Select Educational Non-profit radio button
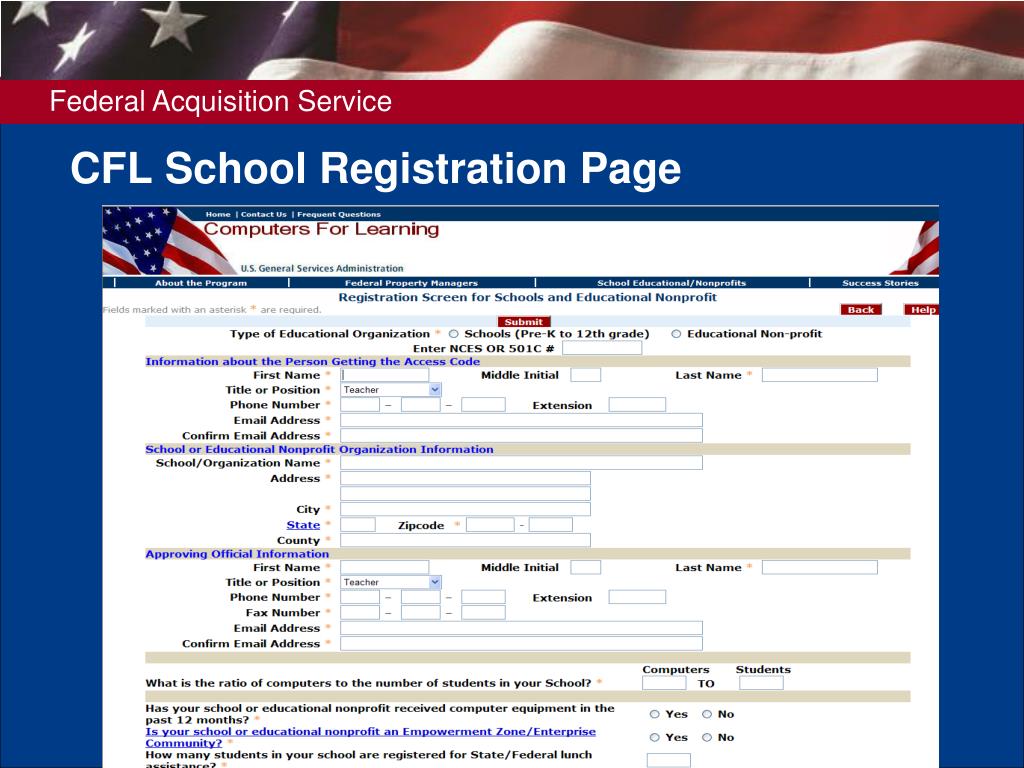The image size is (1024, 768). tap(676, 334)
